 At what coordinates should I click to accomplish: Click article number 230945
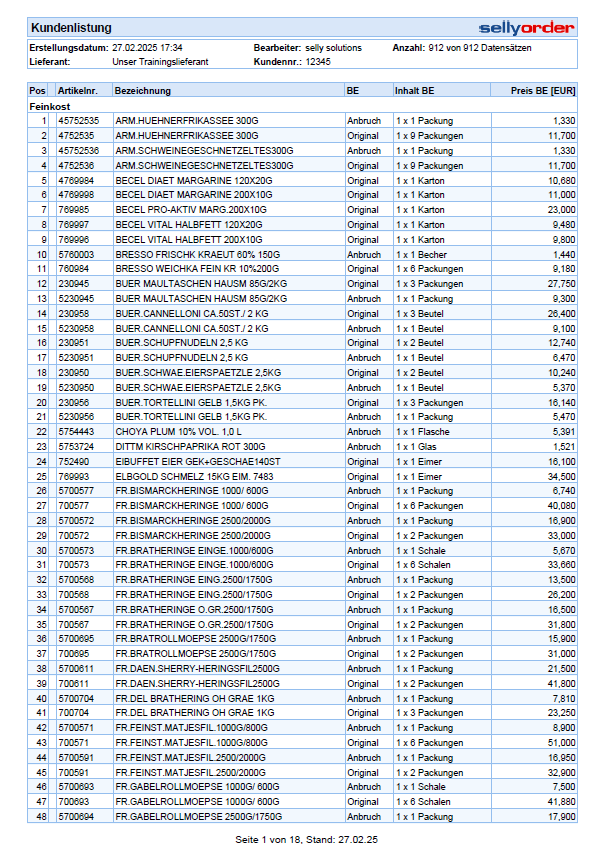pyautogui.click(x=74, y=284)
